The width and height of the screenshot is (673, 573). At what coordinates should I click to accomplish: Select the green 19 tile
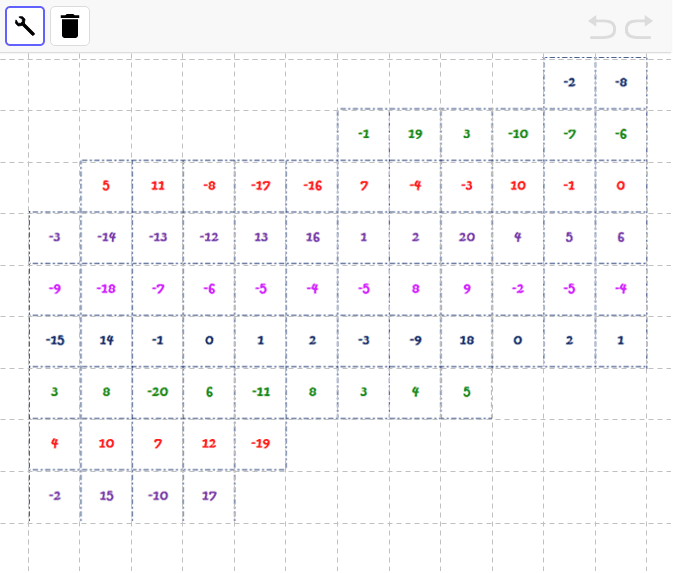point(415,134)
